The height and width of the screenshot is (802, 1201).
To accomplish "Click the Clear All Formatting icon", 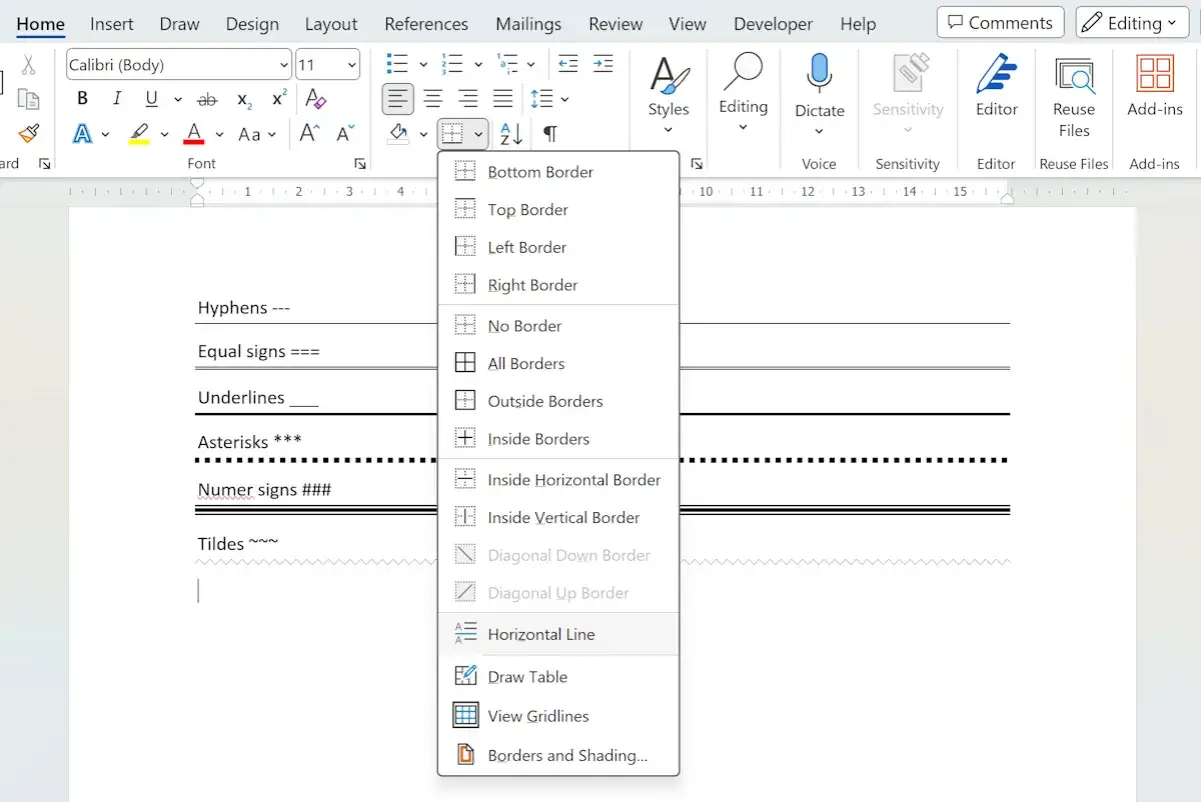I will pyautogui.click(x=316, y=99).
